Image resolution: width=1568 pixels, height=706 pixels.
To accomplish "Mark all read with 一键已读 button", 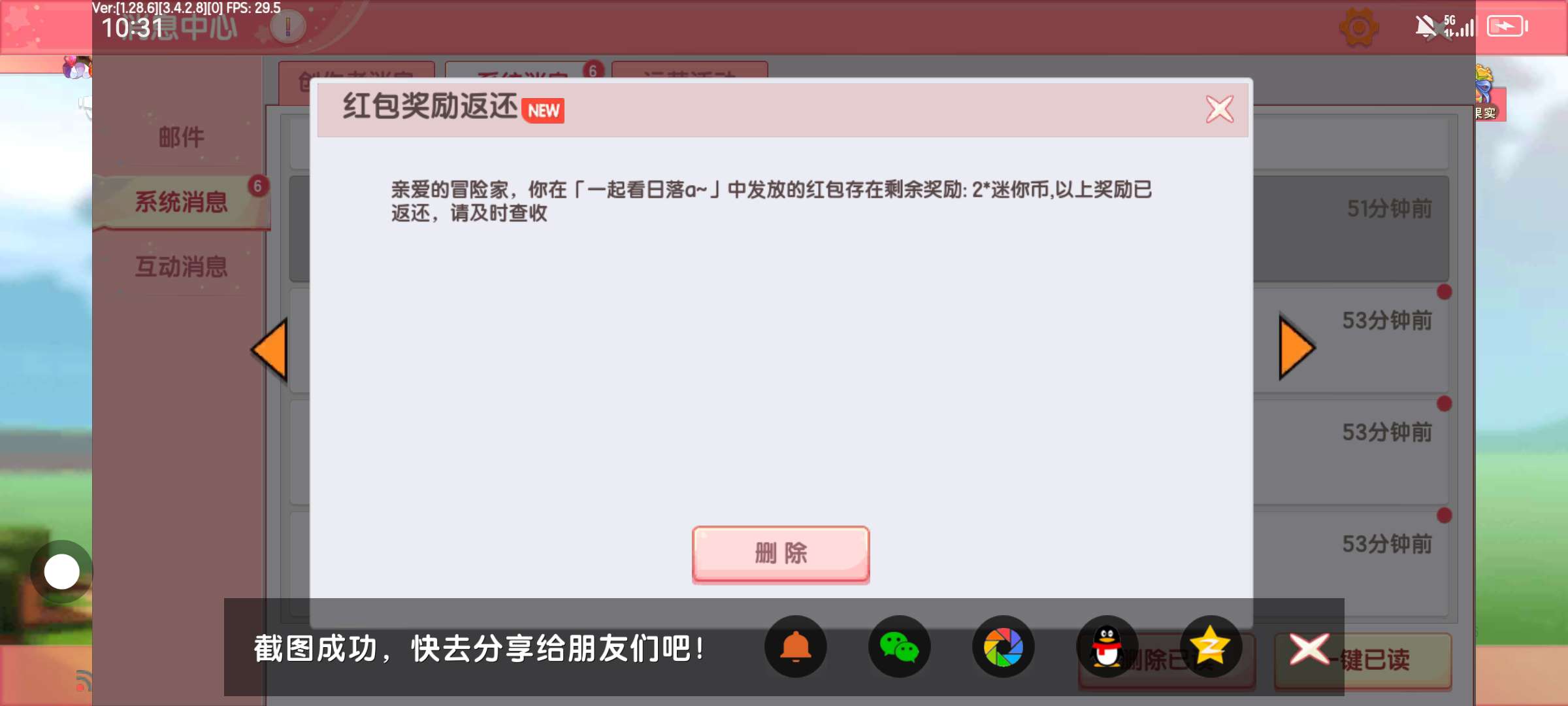I will coord(1363,660).
